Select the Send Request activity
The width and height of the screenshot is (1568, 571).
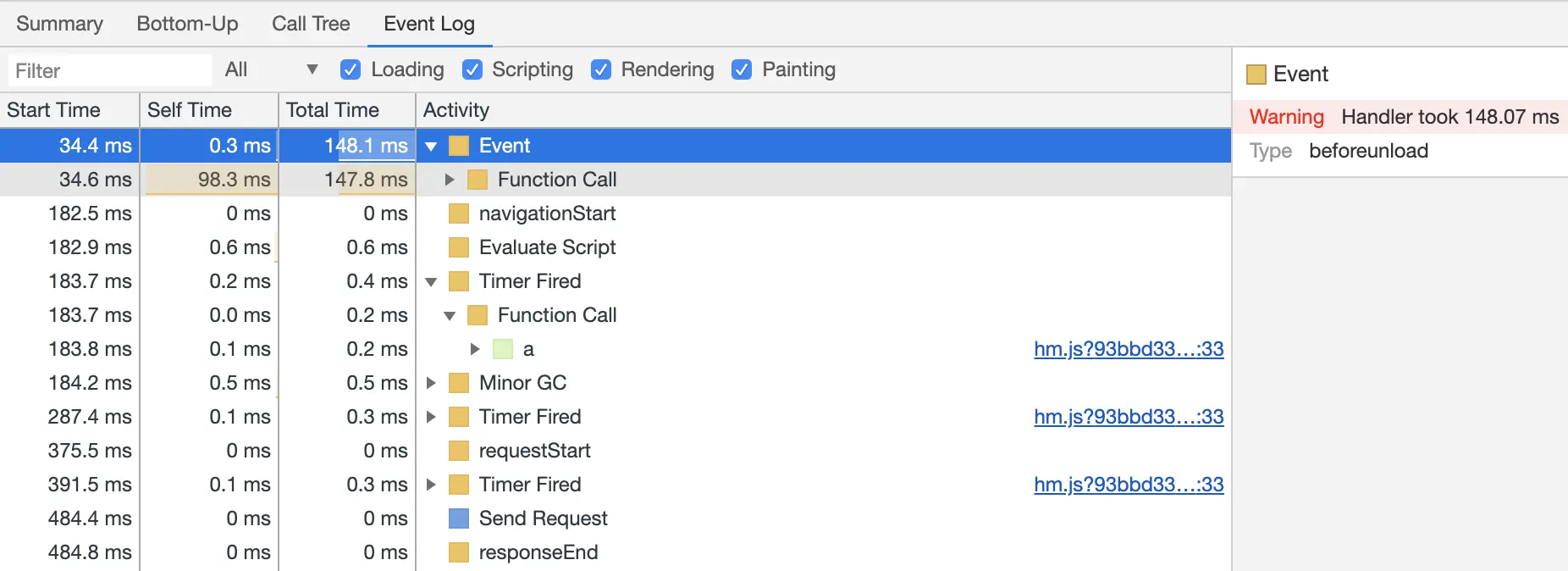pyautogui.click(x=543, y=518)
